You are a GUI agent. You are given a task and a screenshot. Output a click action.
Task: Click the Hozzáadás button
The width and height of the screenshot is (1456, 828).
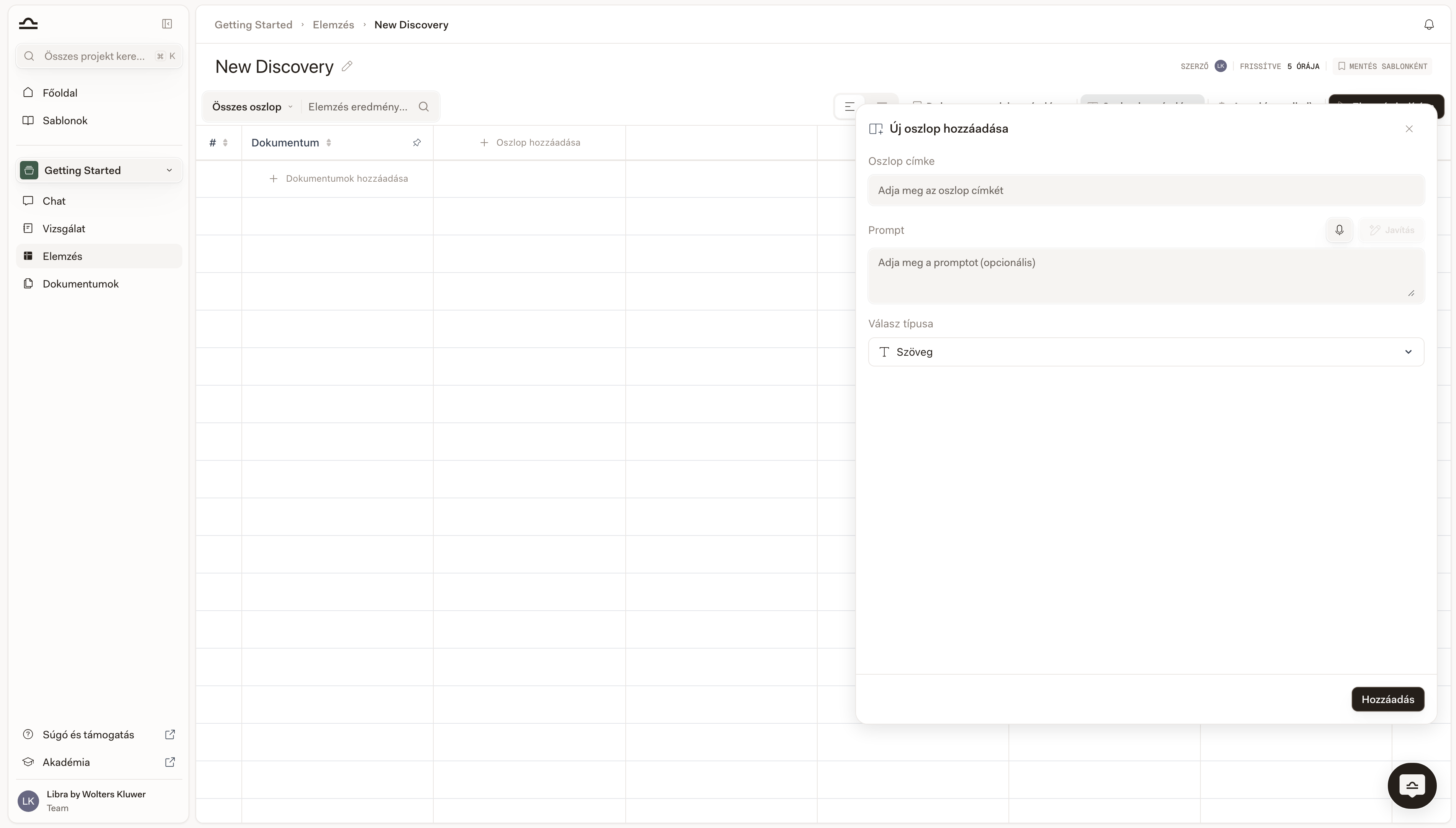click(1387, 700)
